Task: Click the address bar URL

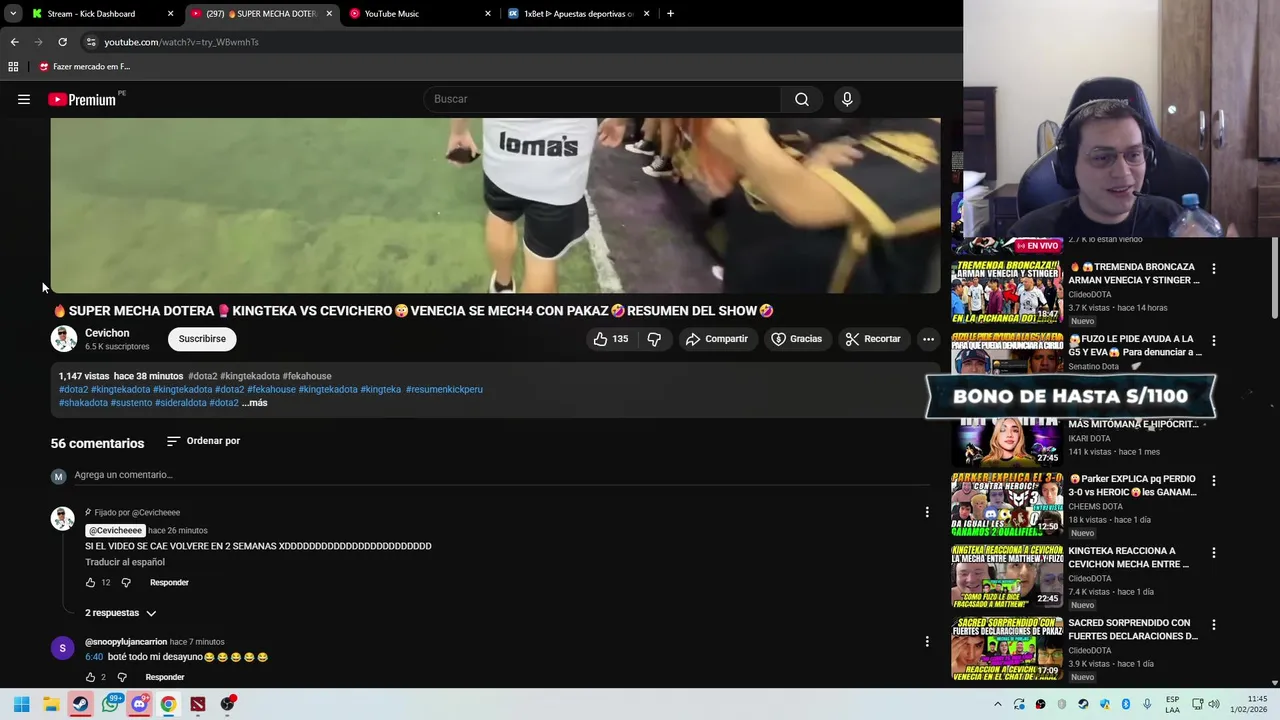Action: [x=181, y=42]
